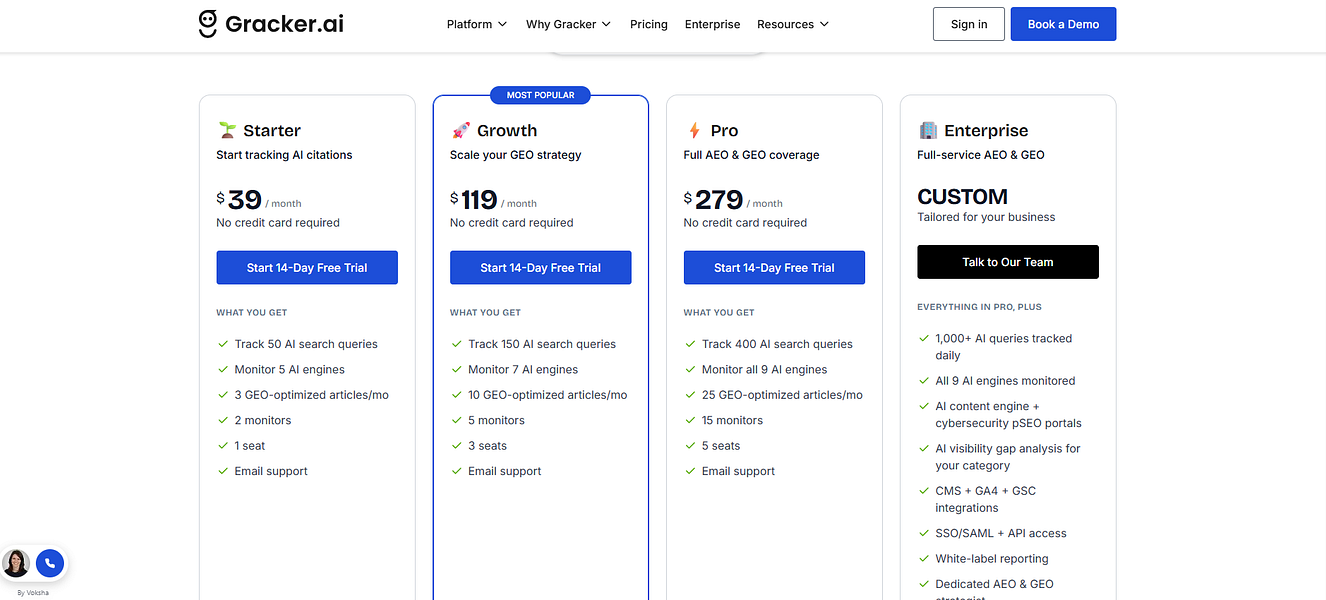Click checkmark beside Monitor 7 AI engines

457,369
